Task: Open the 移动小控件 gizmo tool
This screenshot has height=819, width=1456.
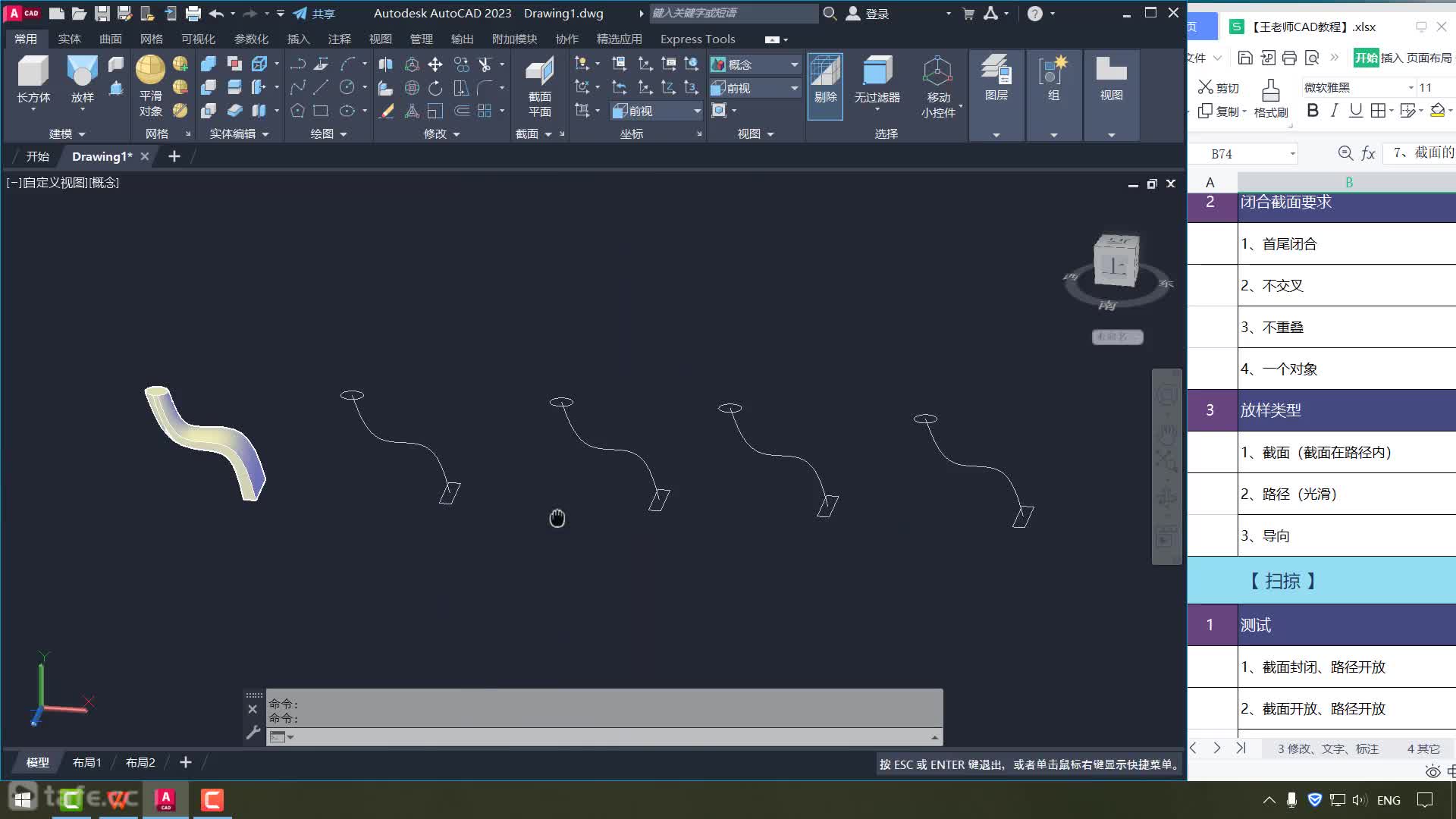Action: 938,86
